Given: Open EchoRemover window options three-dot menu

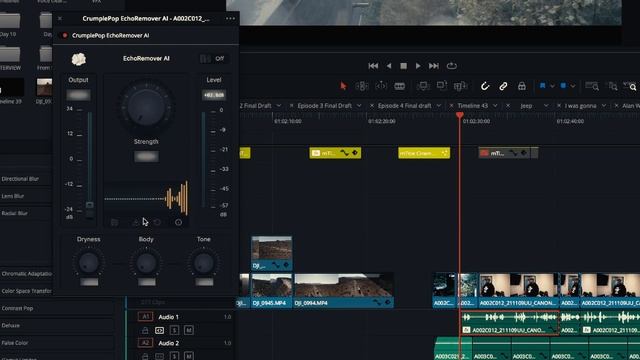Looking at the screenshot, I should point(230,18).
